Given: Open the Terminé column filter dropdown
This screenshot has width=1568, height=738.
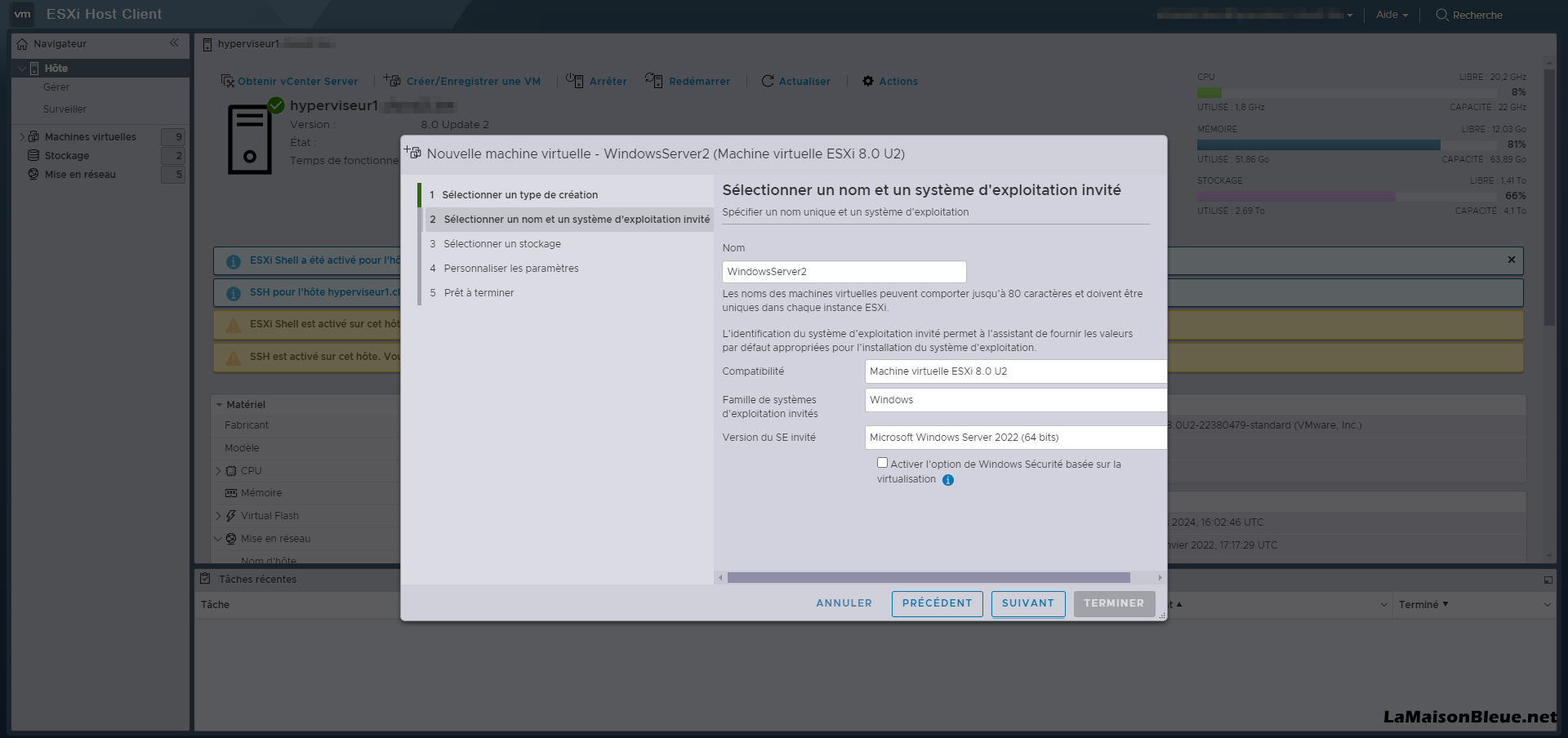Looking at the screenshot, I should [1547, 605].
